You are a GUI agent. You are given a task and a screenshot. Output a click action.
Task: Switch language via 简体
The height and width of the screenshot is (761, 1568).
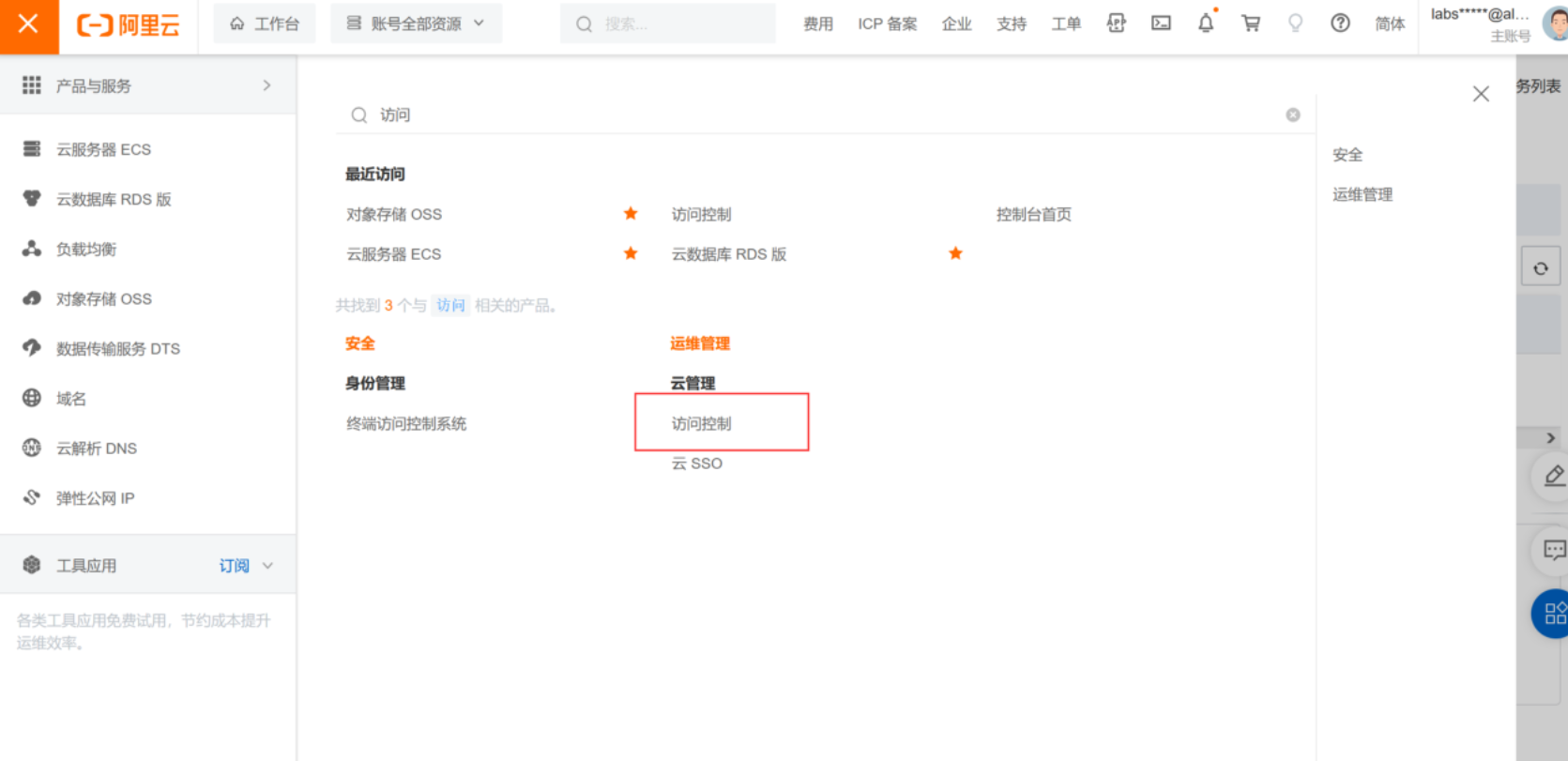pos(1390,23)
